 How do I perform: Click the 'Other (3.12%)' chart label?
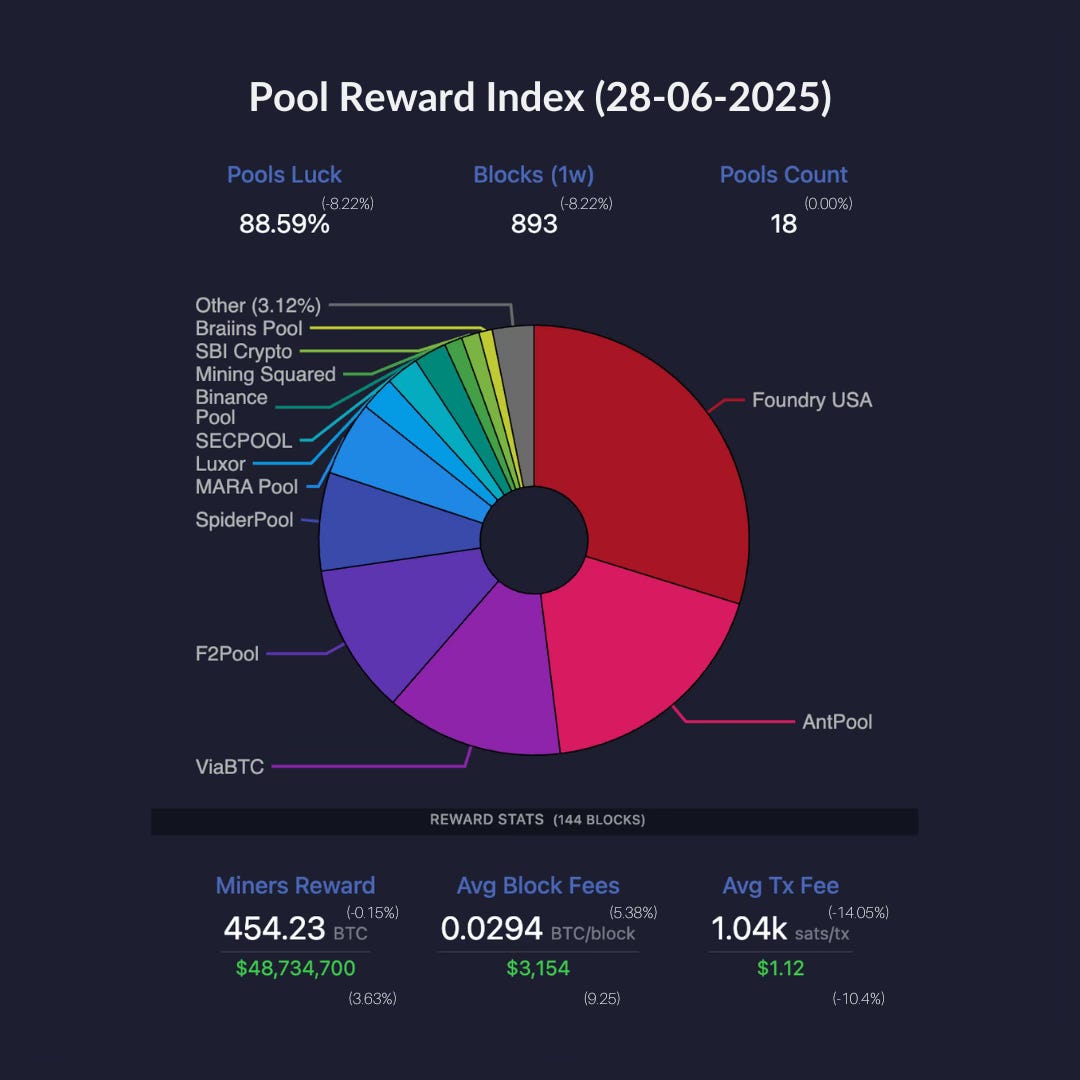(258, 305)
